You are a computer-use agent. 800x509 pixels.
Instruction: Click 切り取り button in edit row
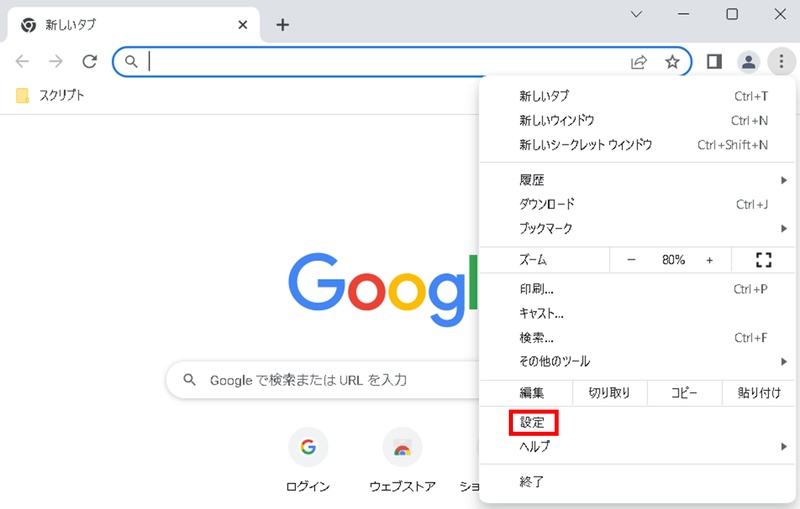click(x=610, y=393)
